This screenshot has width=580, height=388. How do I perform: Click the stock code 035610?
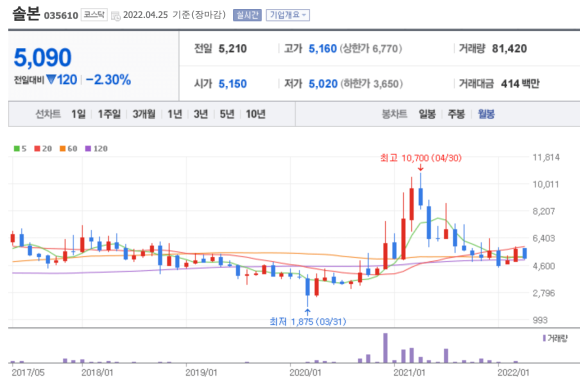(x=61, y=16)
